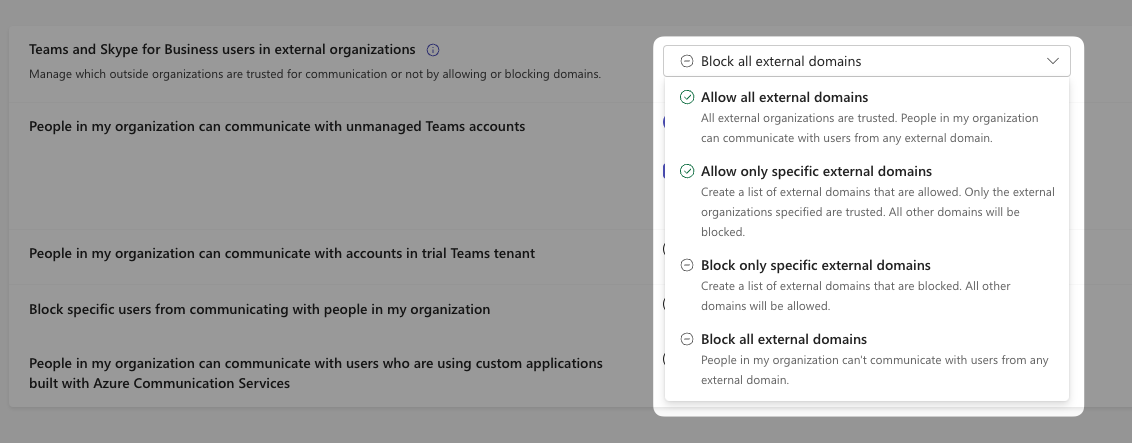Click 'Manage which outside organizations are trusted' description
Screen dimensions: 1132x443
[x=315, y=74]
